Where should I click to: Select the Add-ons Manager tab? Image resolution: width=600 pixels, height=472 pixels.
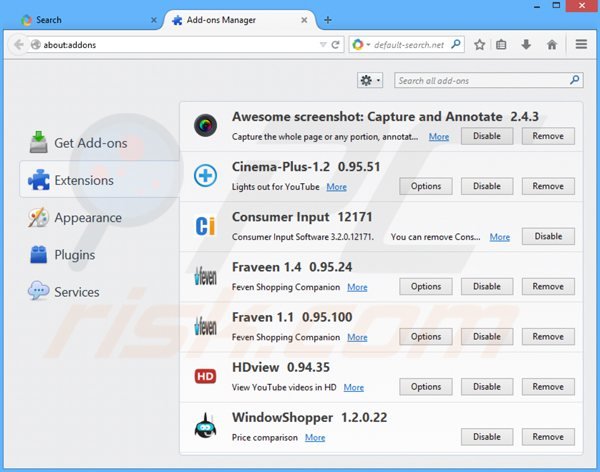(x=239, y=20)
